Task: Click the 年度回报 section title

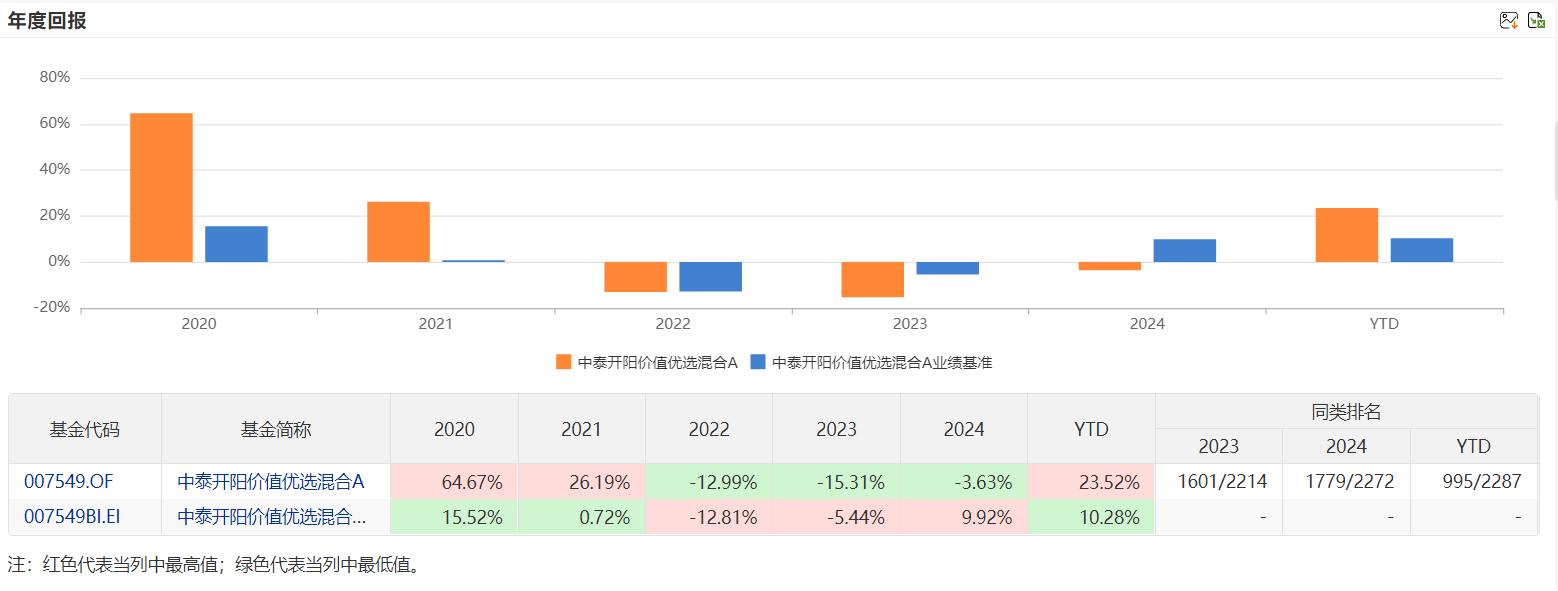Action: click(x=47, y=20)
